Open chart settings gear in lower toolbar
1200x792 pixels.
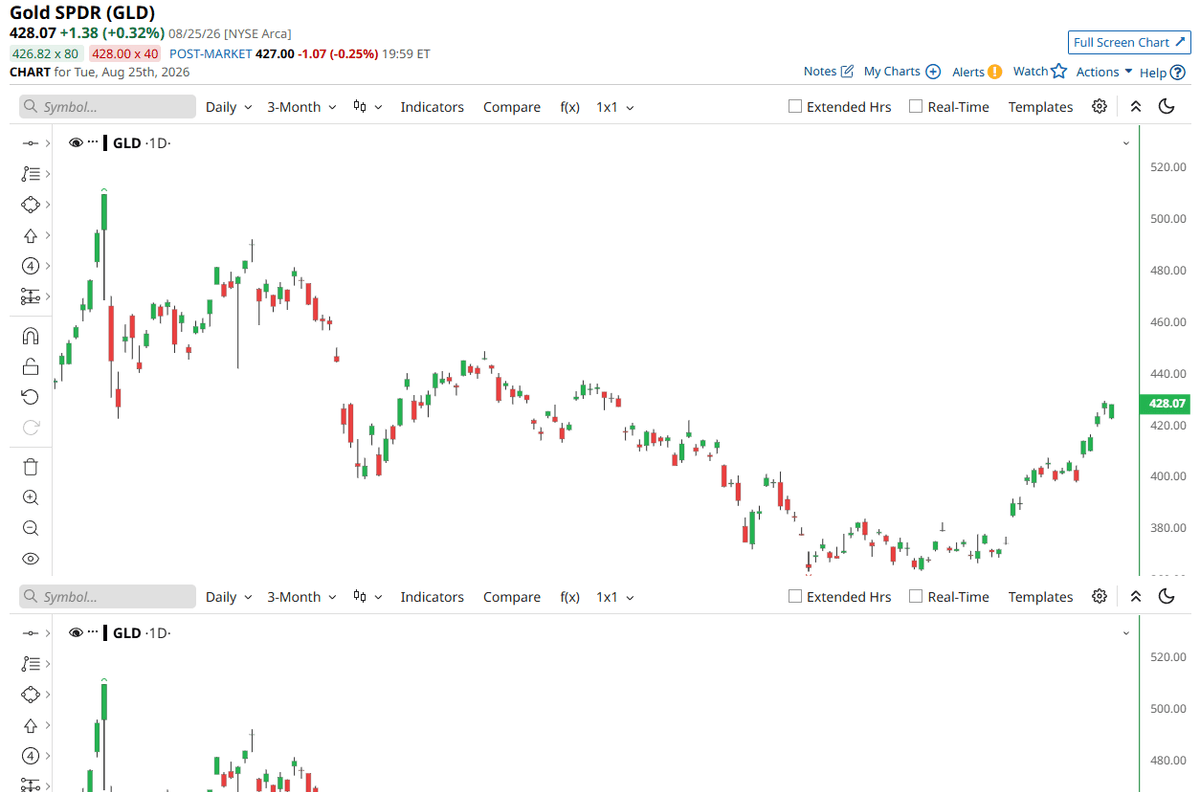1100,597
